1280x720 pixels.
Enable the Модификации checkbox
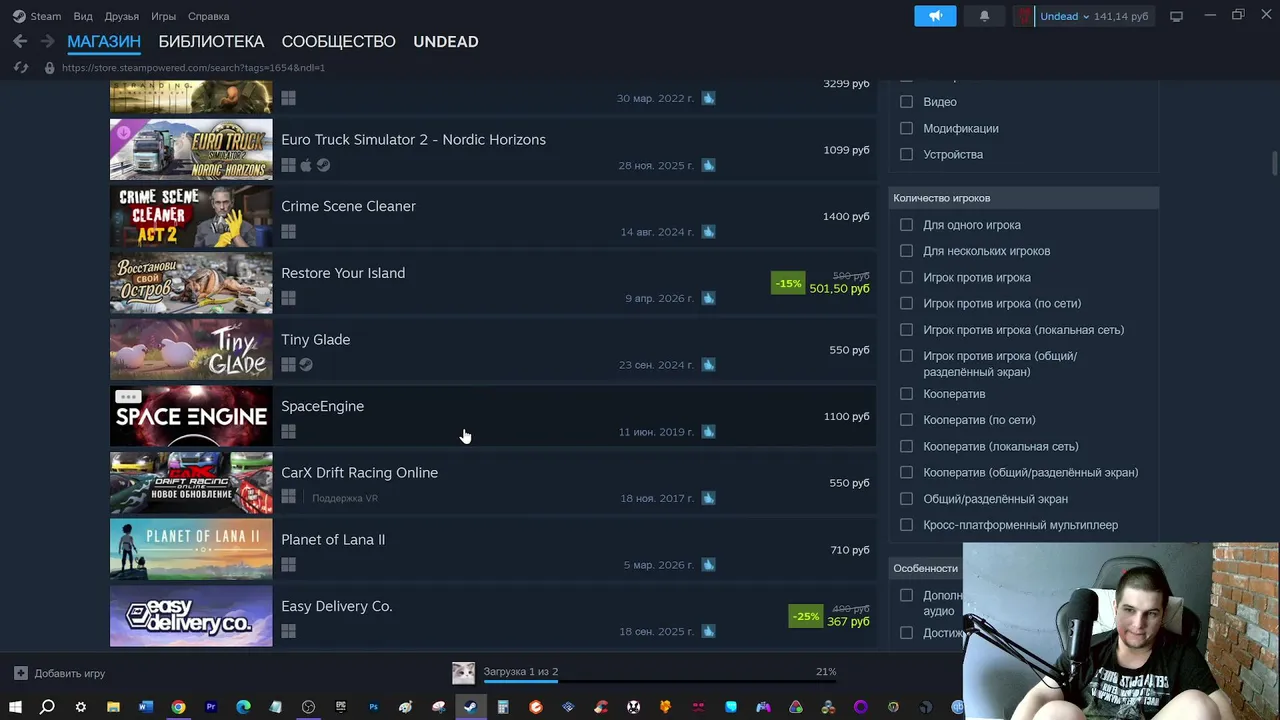[906, 128]
